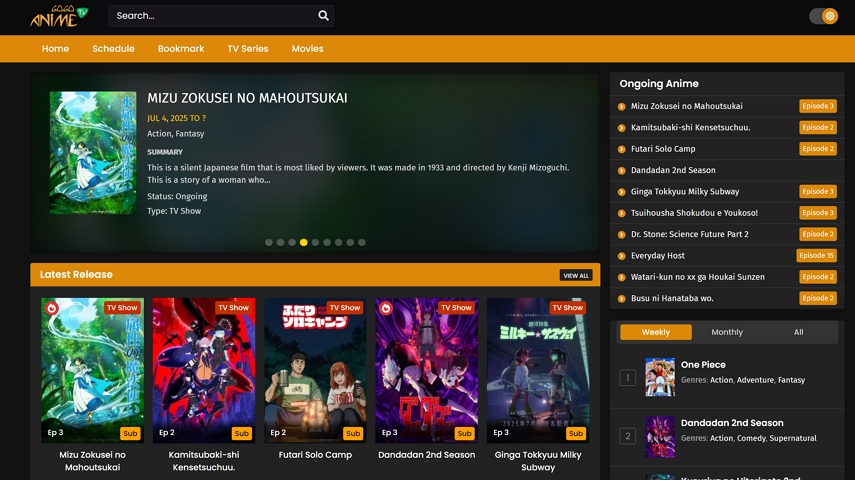The width and height of the screenshot is (855, 480).
Task: Switch to the All tab
Action: (x=798, y=332)
